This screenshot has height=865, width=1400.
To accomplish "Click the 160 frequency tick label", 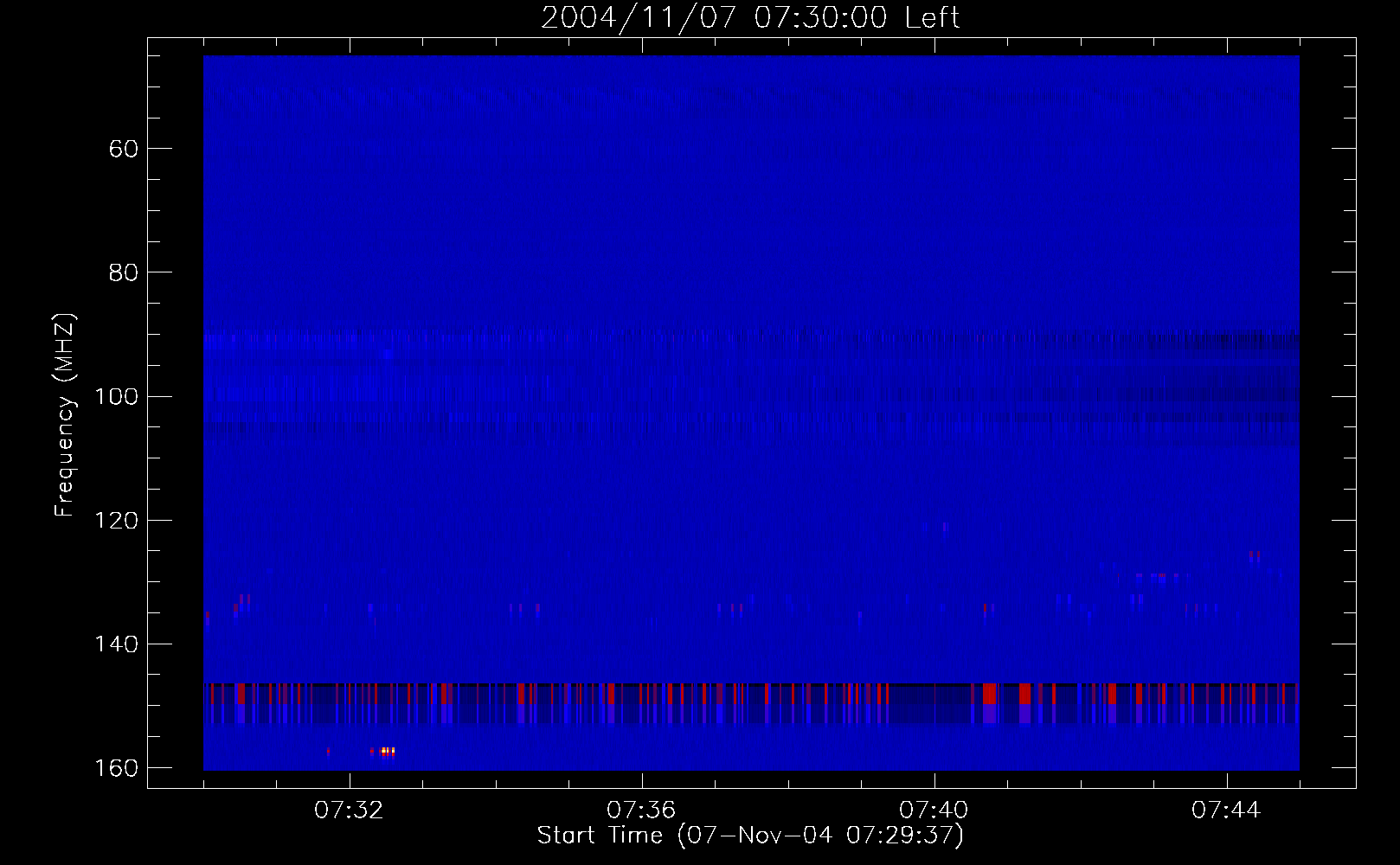I will [x=117, y=768].
